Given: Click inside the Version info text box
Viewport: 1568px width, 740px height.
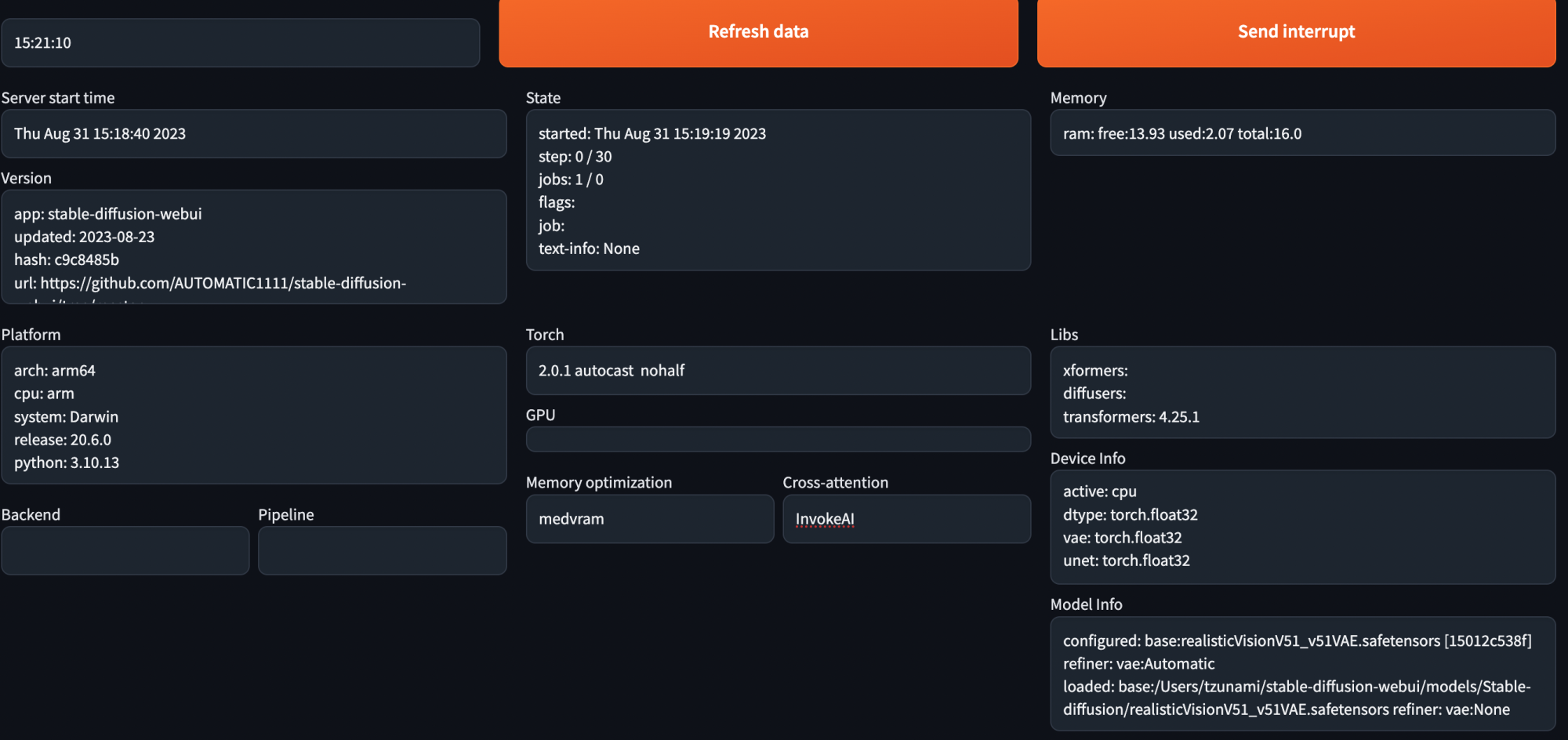Looking at the screenshot, I should (253, 247).
